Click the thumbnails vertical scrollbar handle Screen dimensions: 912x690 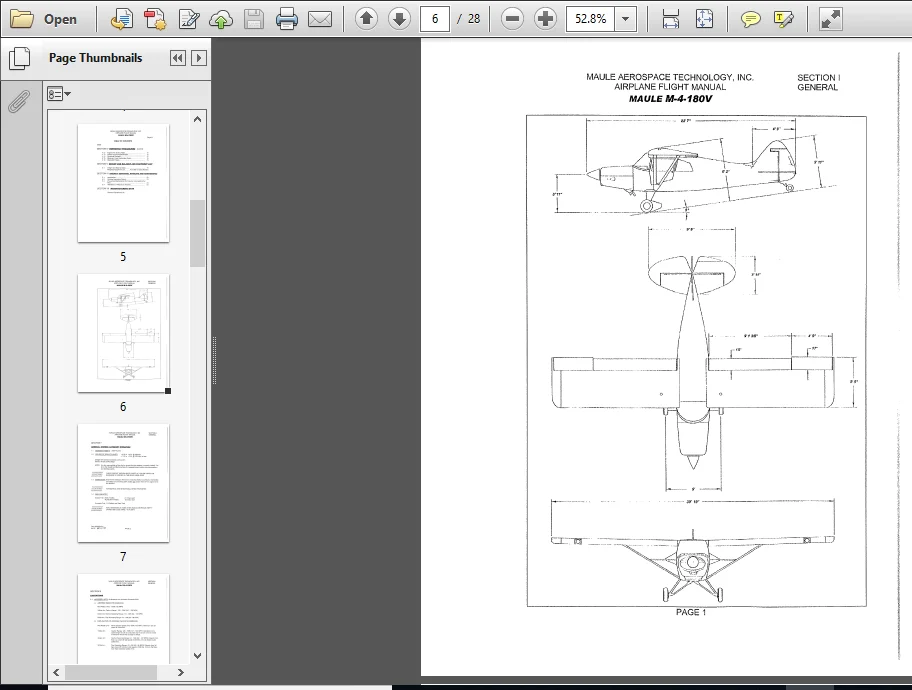pos(198,233)
